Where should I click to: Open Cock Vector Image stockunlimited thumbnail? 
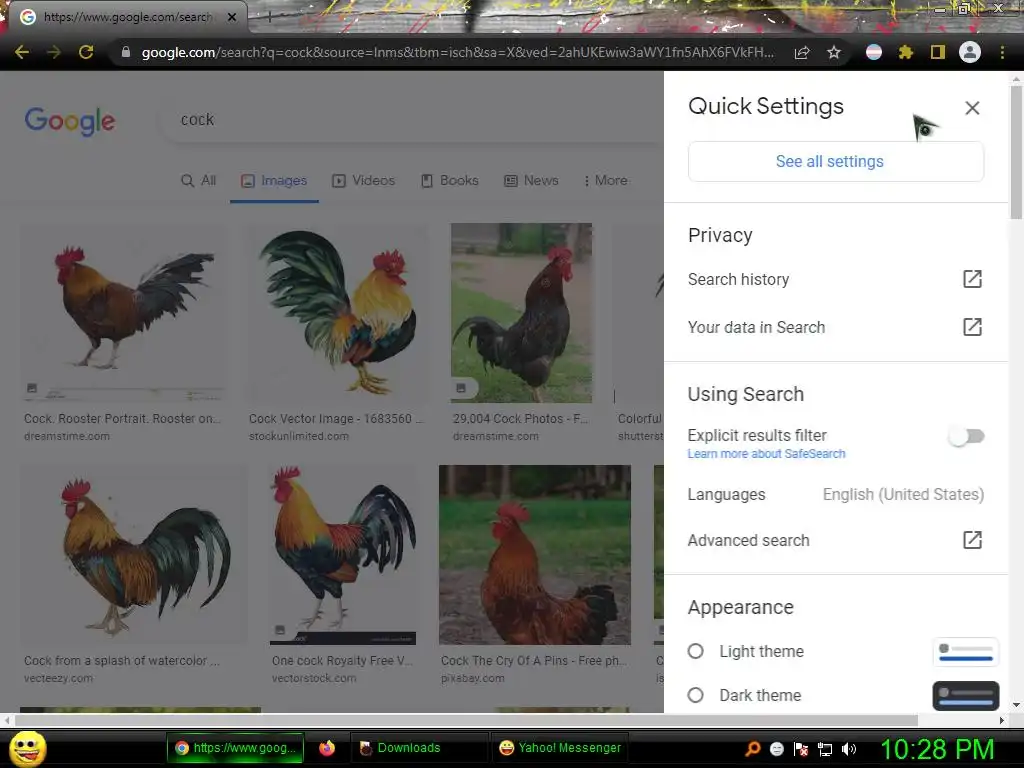click(x=337, y=312)
